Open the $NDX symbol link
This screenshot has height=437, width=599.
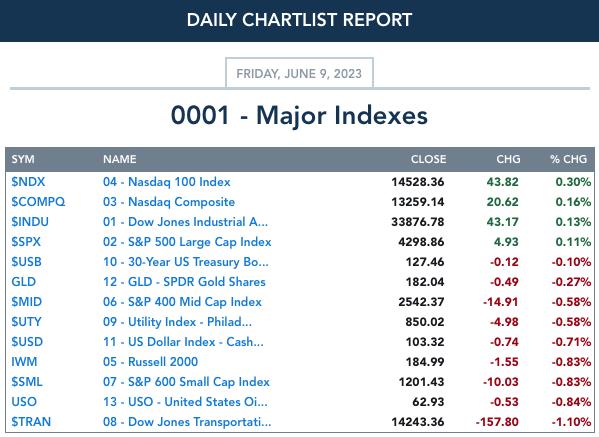click(28, 182)
